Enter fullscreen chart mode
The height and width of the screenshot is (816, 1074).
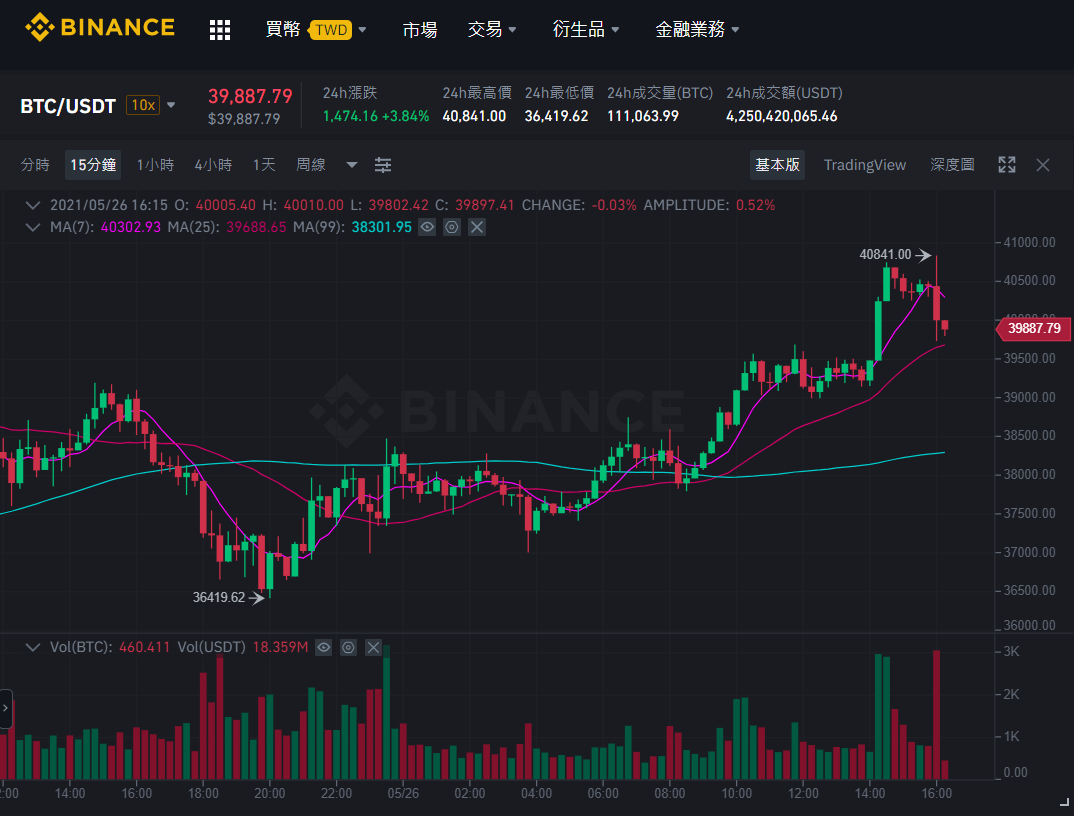click(1007, 165)
